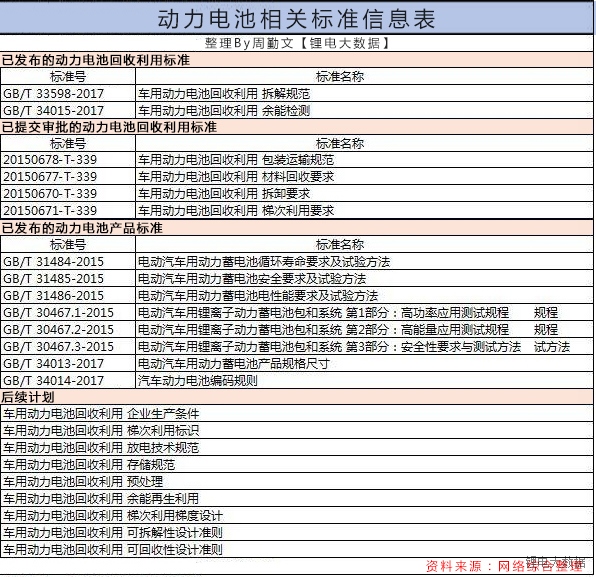Select row 车用动力电池回收利用 可回收性设计准则
Viewport: 596px width, 577px height.
tap(296, 549)
